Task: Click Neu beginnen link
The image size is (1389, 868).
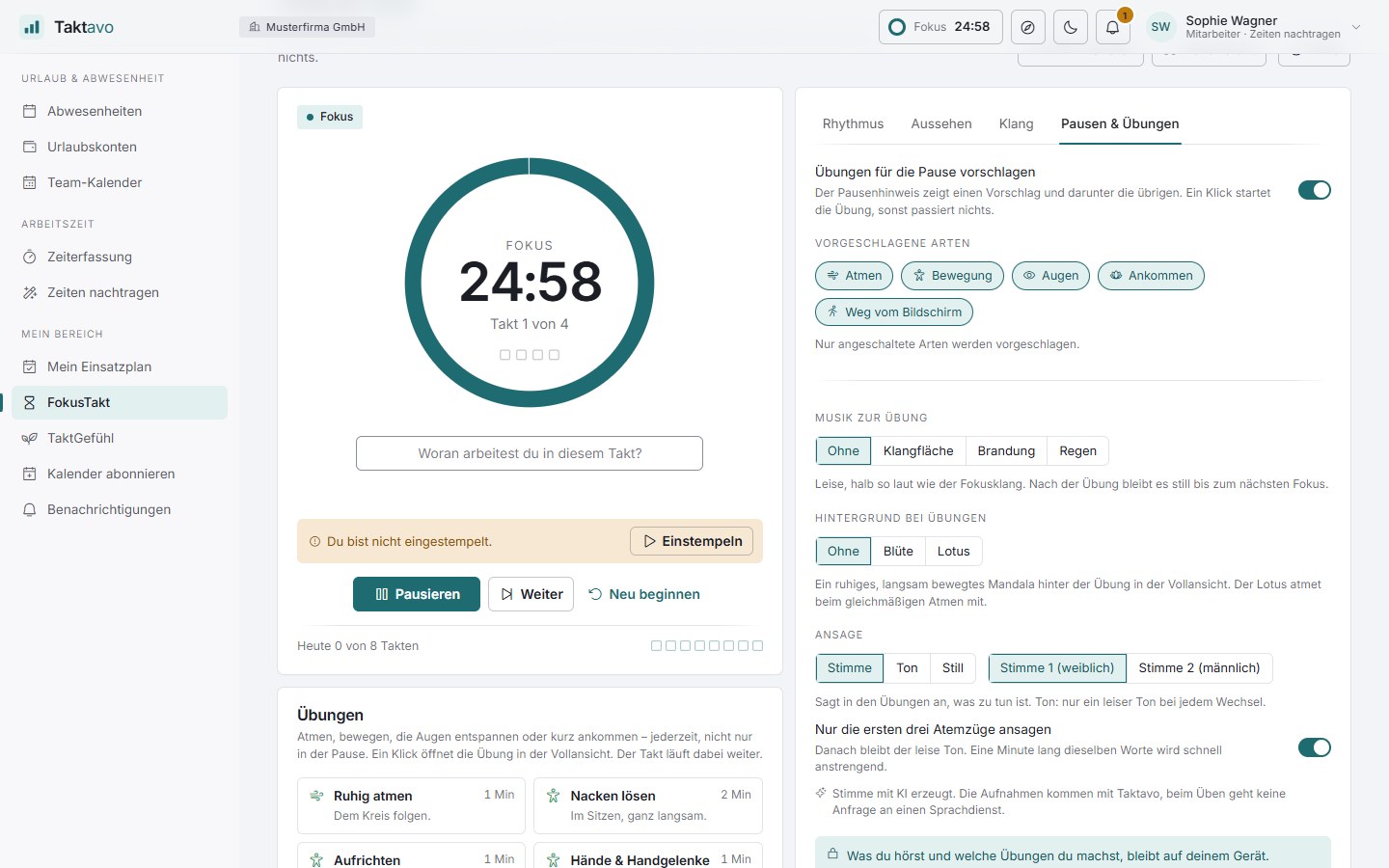Action: (643, 594)
